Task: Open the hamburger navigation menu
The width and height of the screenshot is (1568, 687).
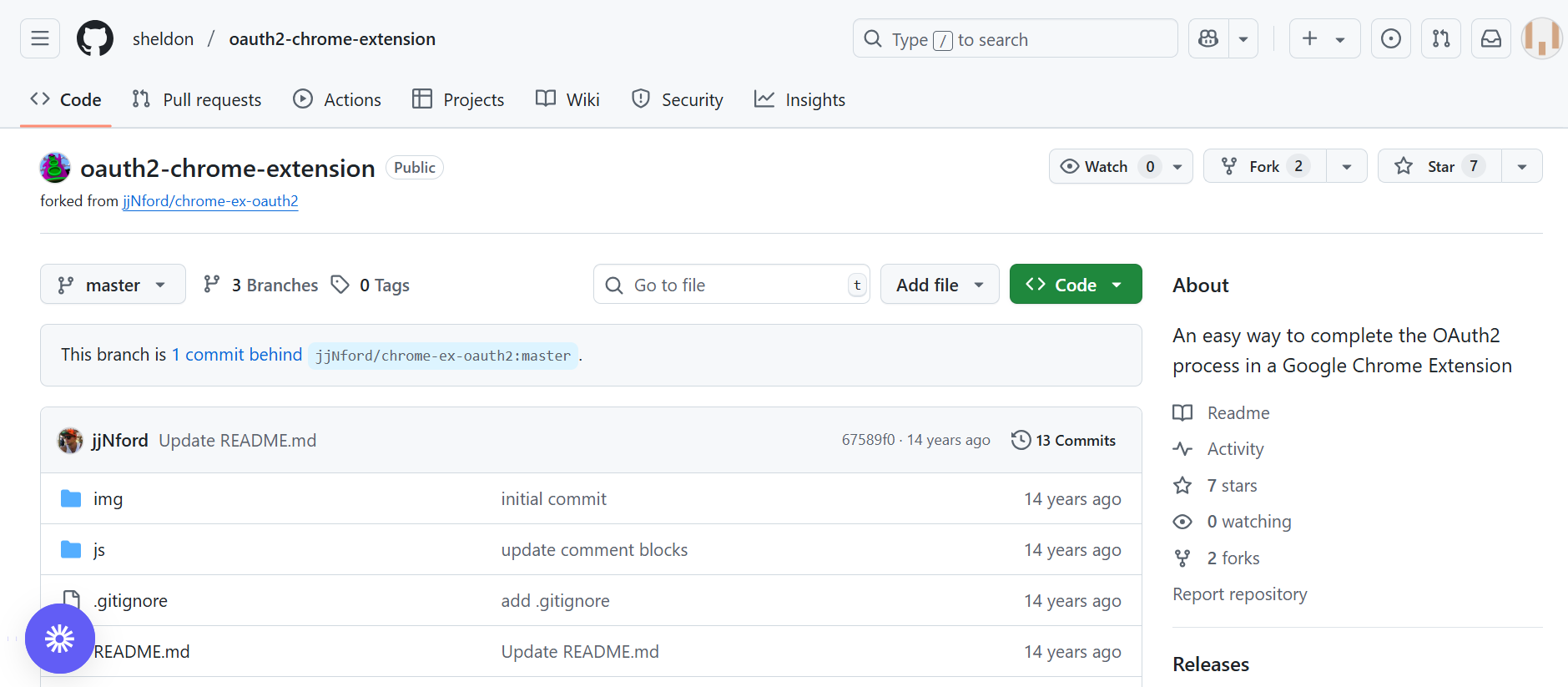Action: pos(40,38)
